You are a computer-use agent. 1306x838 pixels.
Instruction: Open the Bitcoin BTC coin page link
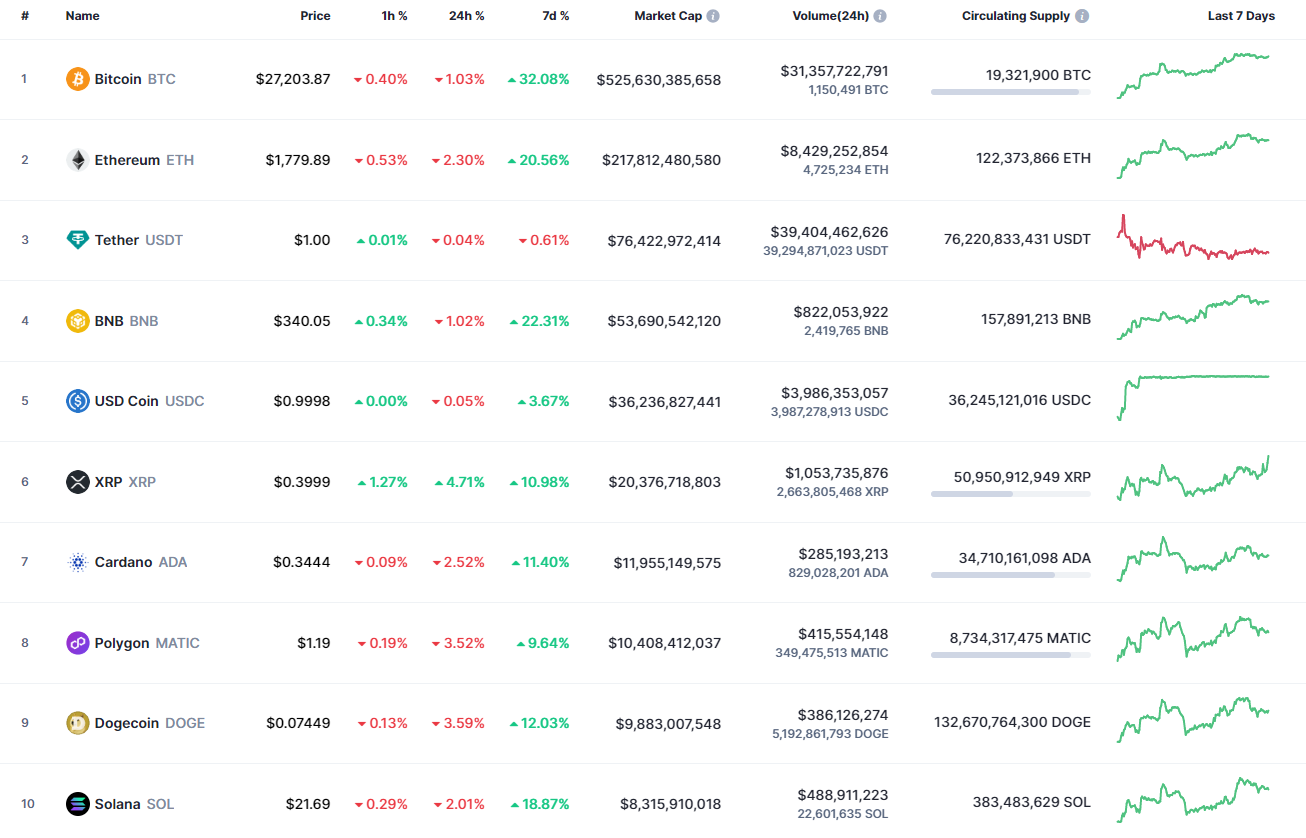point(120,79)
